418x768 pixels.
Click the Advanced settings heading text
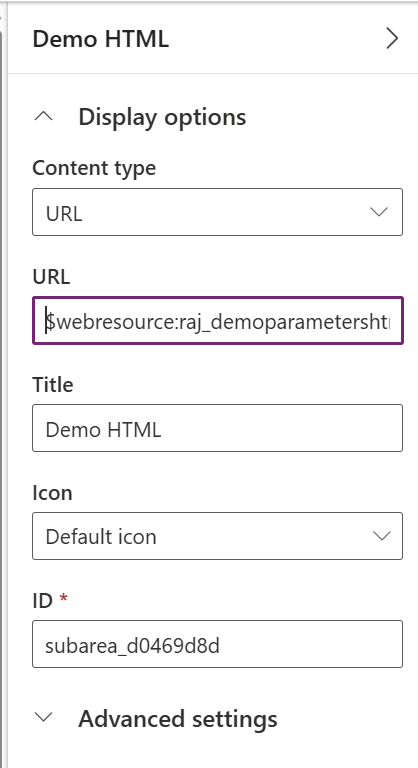coord(177,719)
